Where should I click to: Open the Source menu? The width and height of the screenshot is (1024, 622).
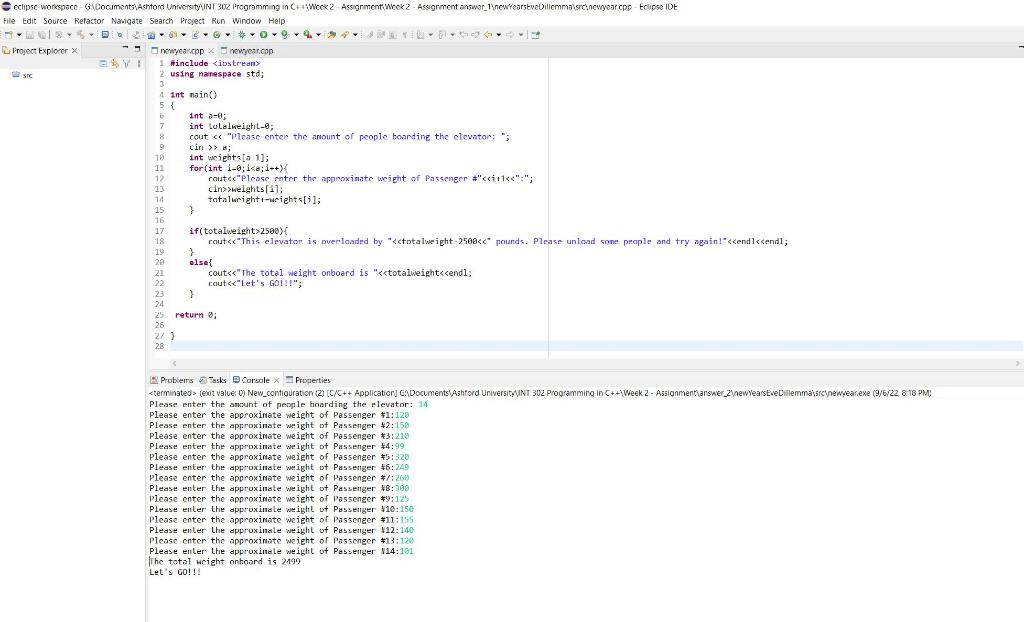55,21
